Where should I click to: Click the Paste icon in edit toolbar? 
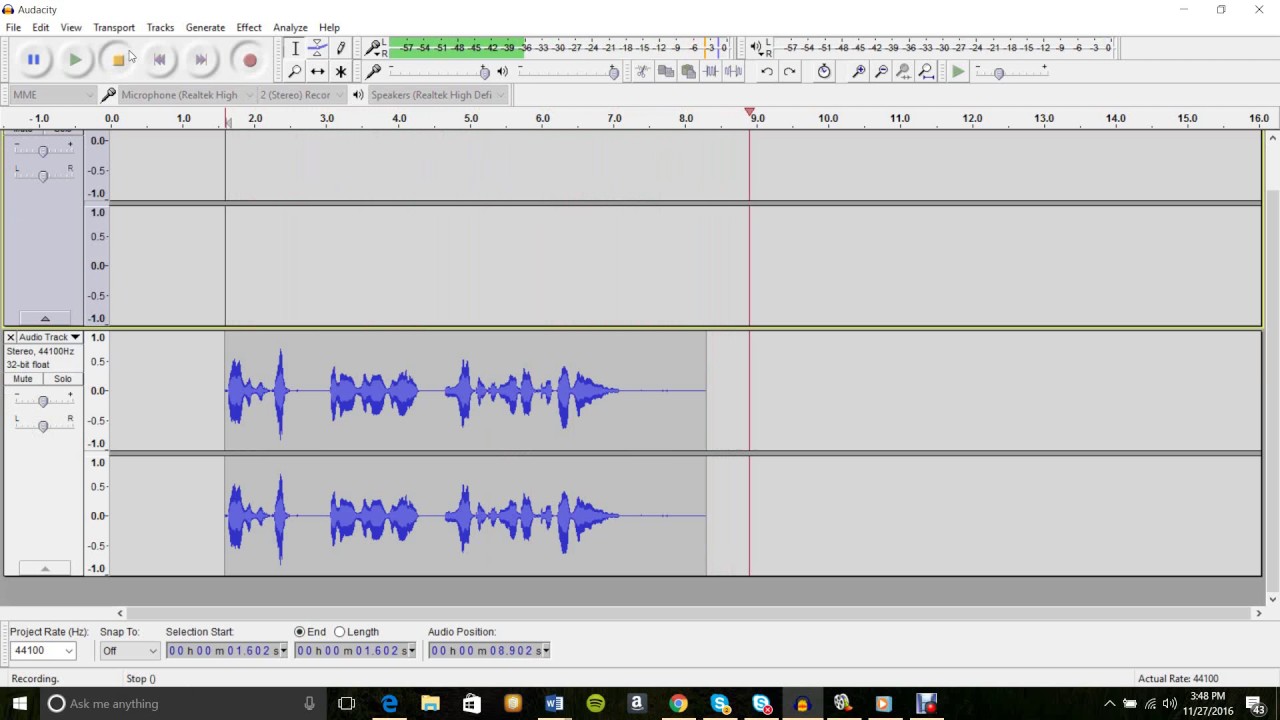pos(688,71)
